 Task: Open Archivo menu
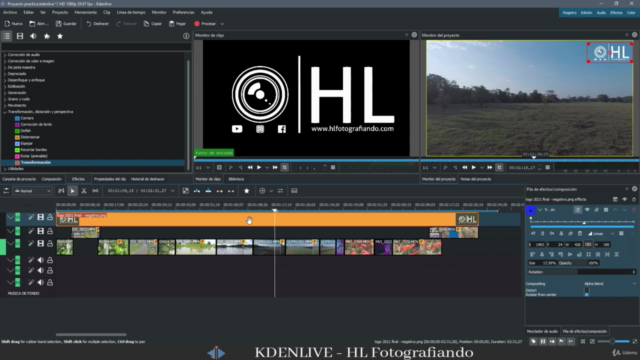pos(10,12)
